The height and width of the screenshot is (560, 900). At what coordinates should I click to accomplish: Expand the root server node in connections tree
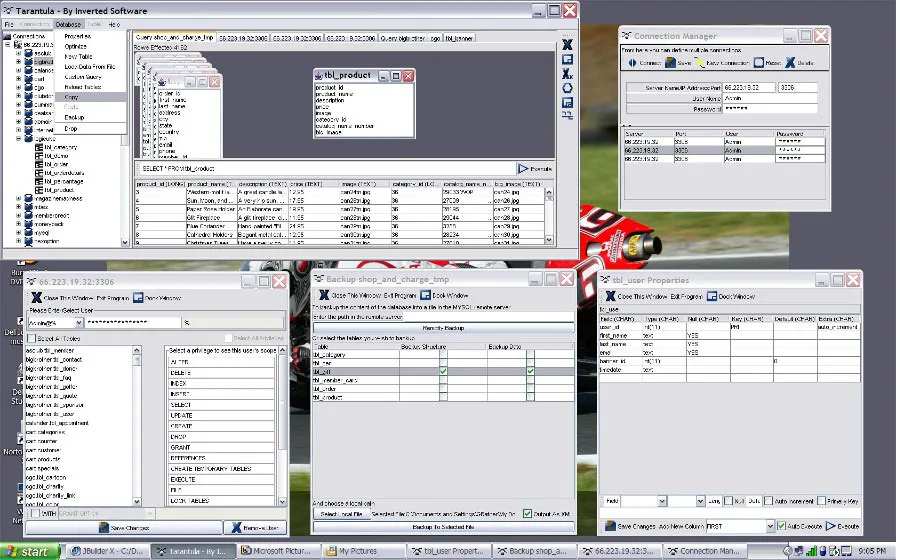click(x=8, y=44)
